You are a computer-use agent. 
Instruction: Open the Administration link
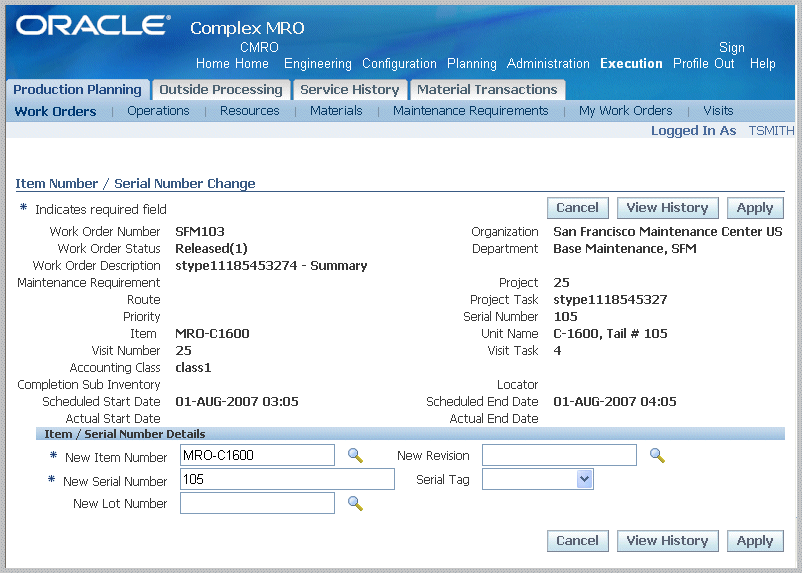click(548, 63)
